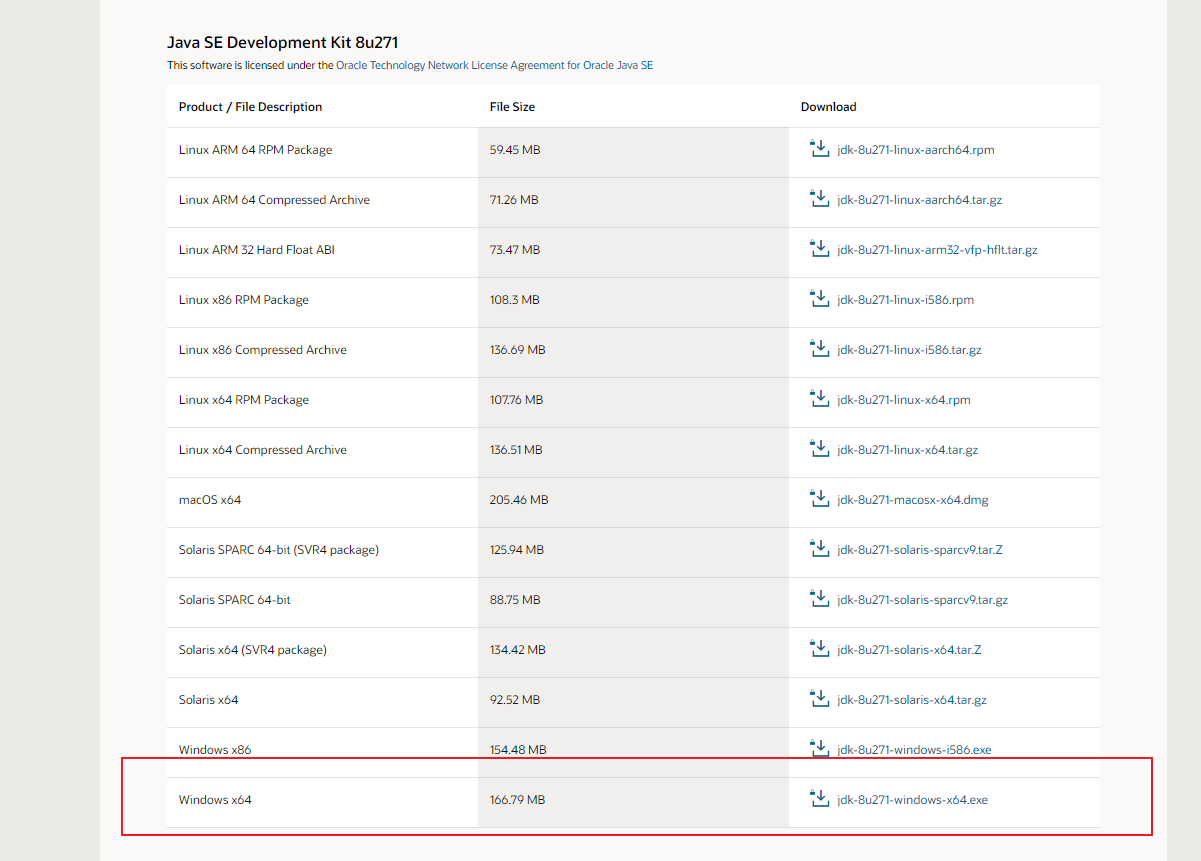Screen dimensions: 1201x861
Task: Download jdk-8u271-windows-i586.exe link
Action: click(x=915, y=750)
